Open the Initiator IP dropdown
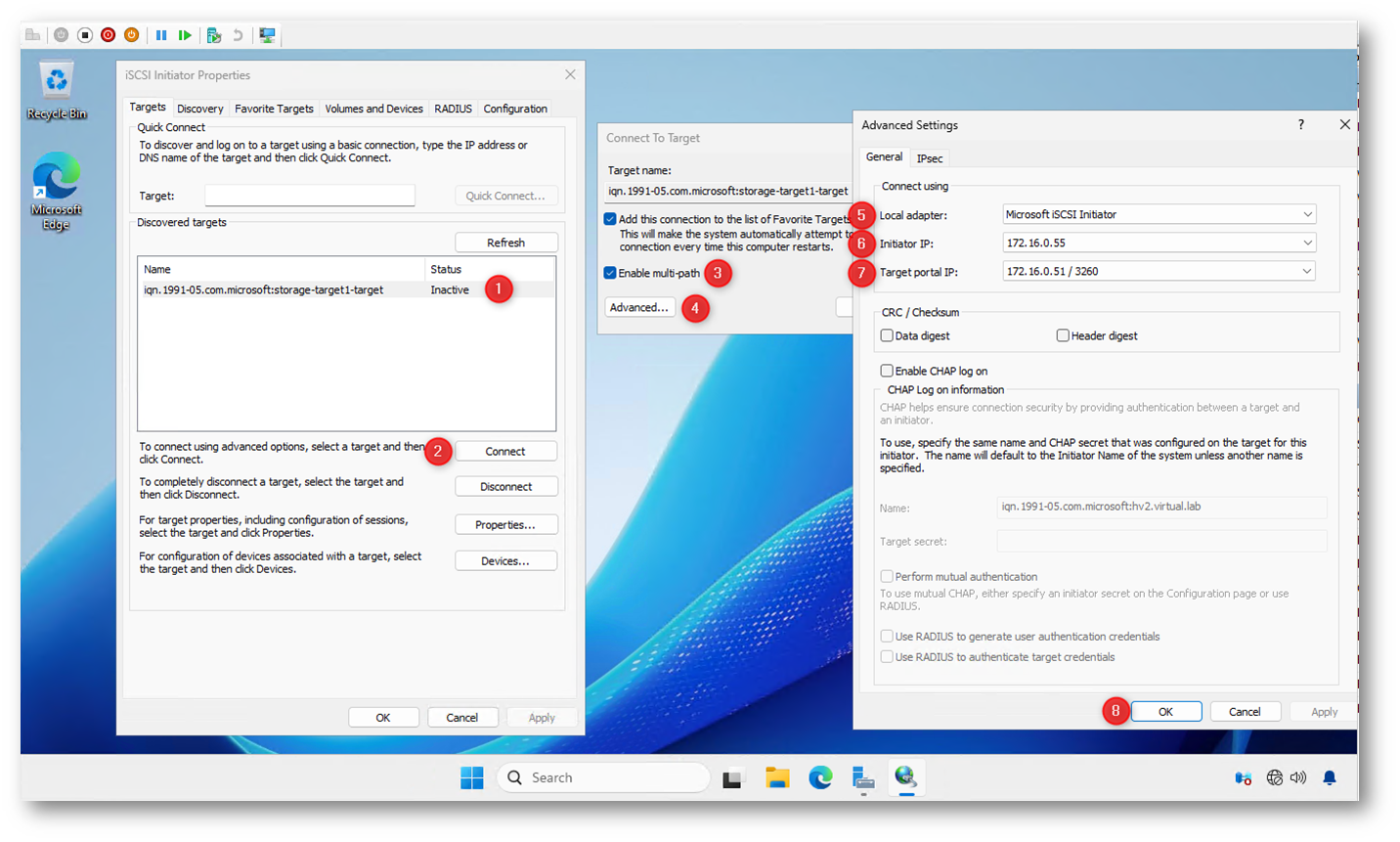Screen dimensions: 1400x842 click(x=1307, y=243)
